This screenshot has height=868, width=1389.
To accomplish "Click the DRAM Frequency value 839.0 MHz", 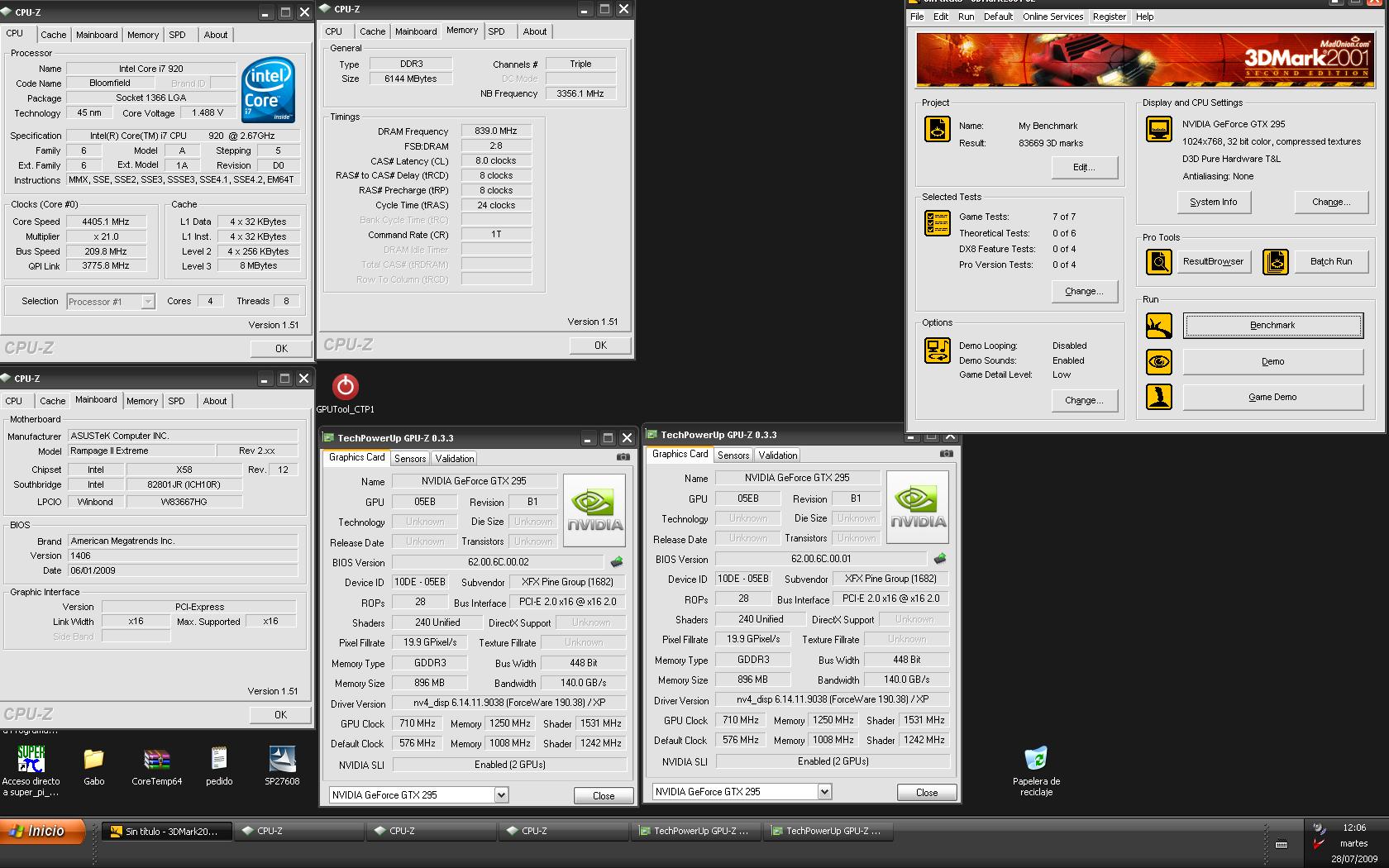I will coord(496,131).
